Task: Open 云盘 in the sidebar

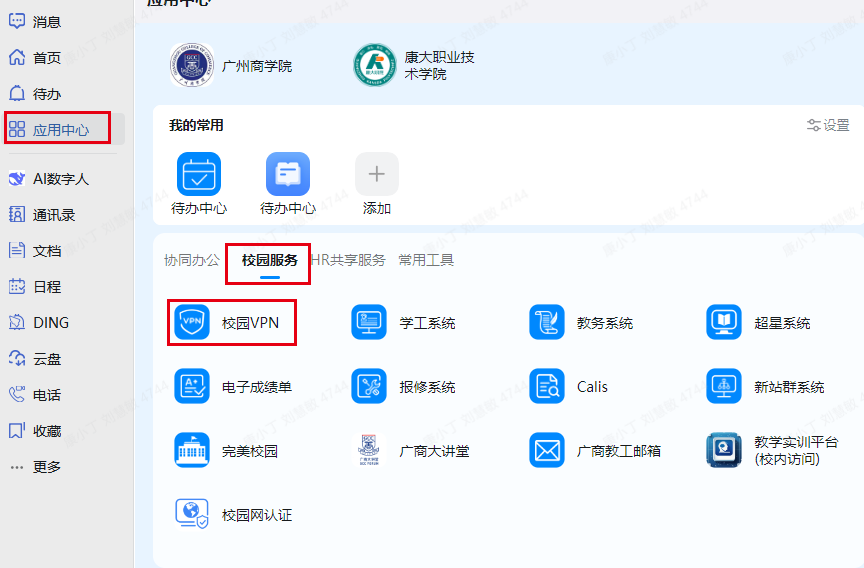Action: coord(36,359)
